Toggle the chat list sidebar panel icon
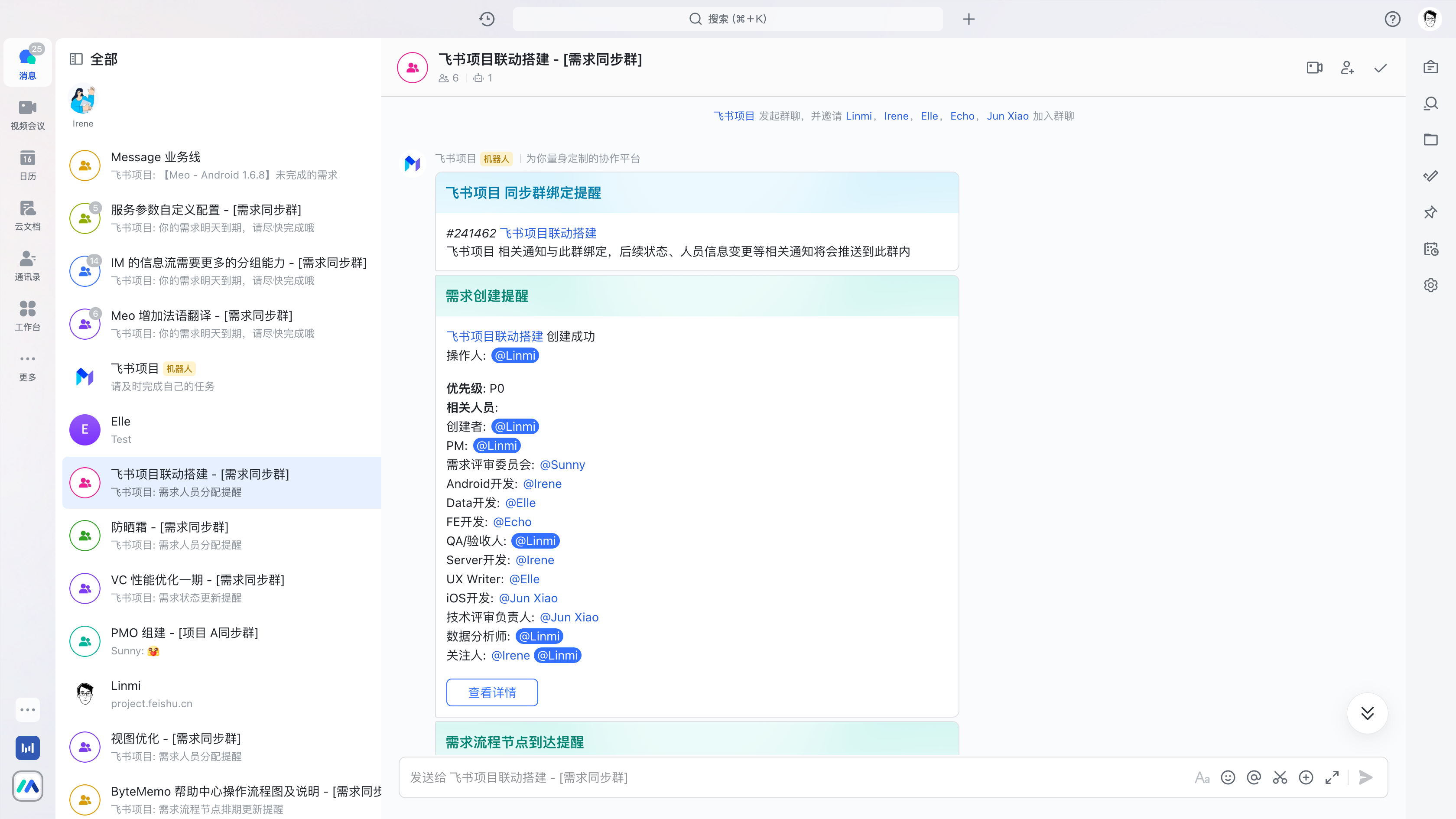The height and width of the screenshot is (819, 1456). coord(76,59)
